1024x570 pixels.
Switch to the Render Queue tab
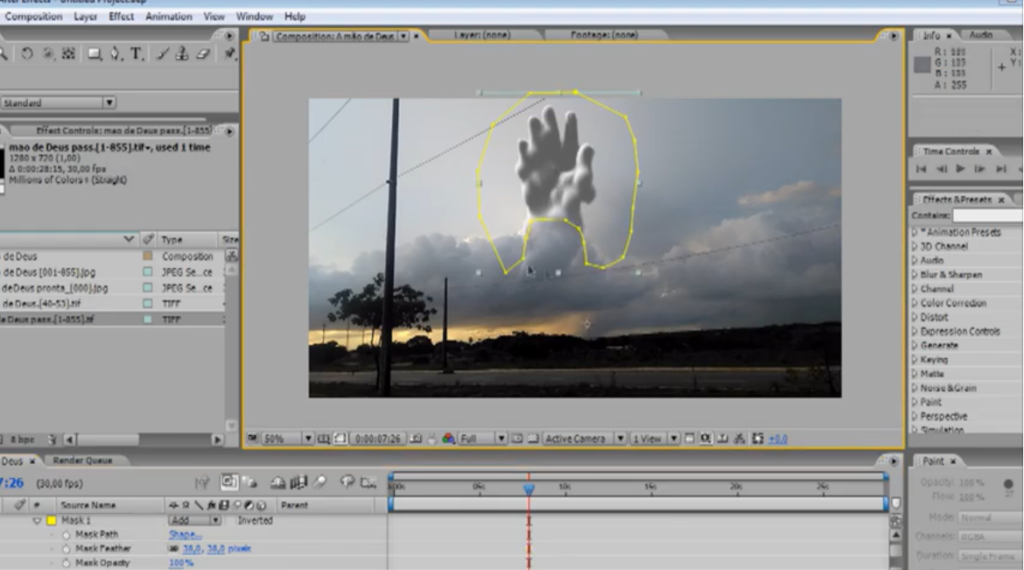82,461
